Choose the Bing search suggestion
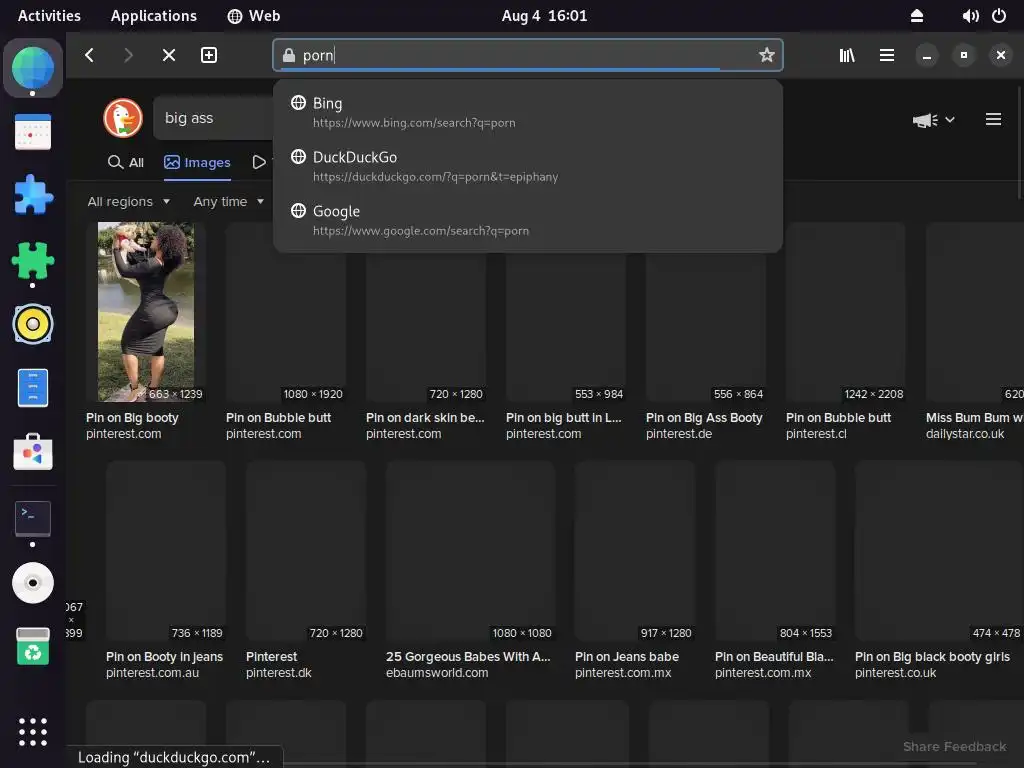The height and width of the screenshot is (768, 1024). coord(528,112)
